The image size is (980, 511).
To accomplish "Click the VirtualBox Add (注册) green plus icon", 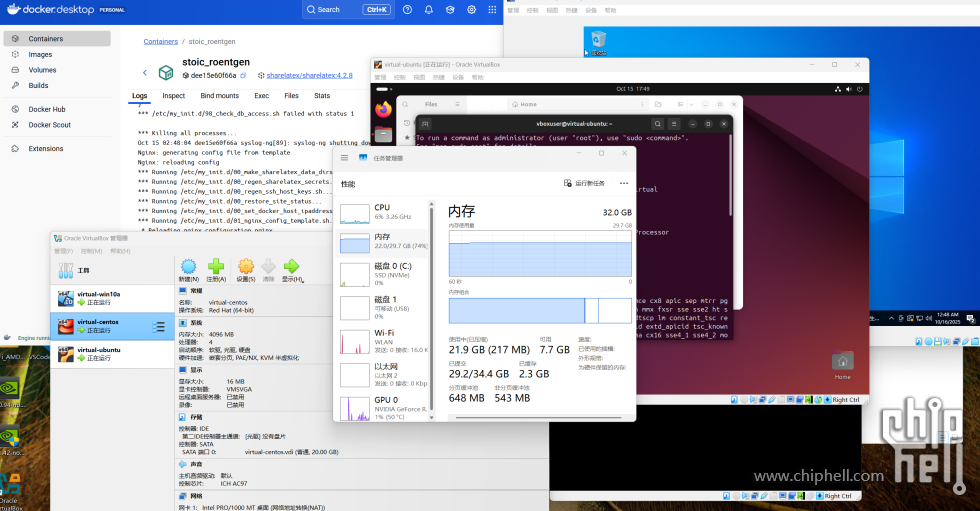I will [216, 266].
